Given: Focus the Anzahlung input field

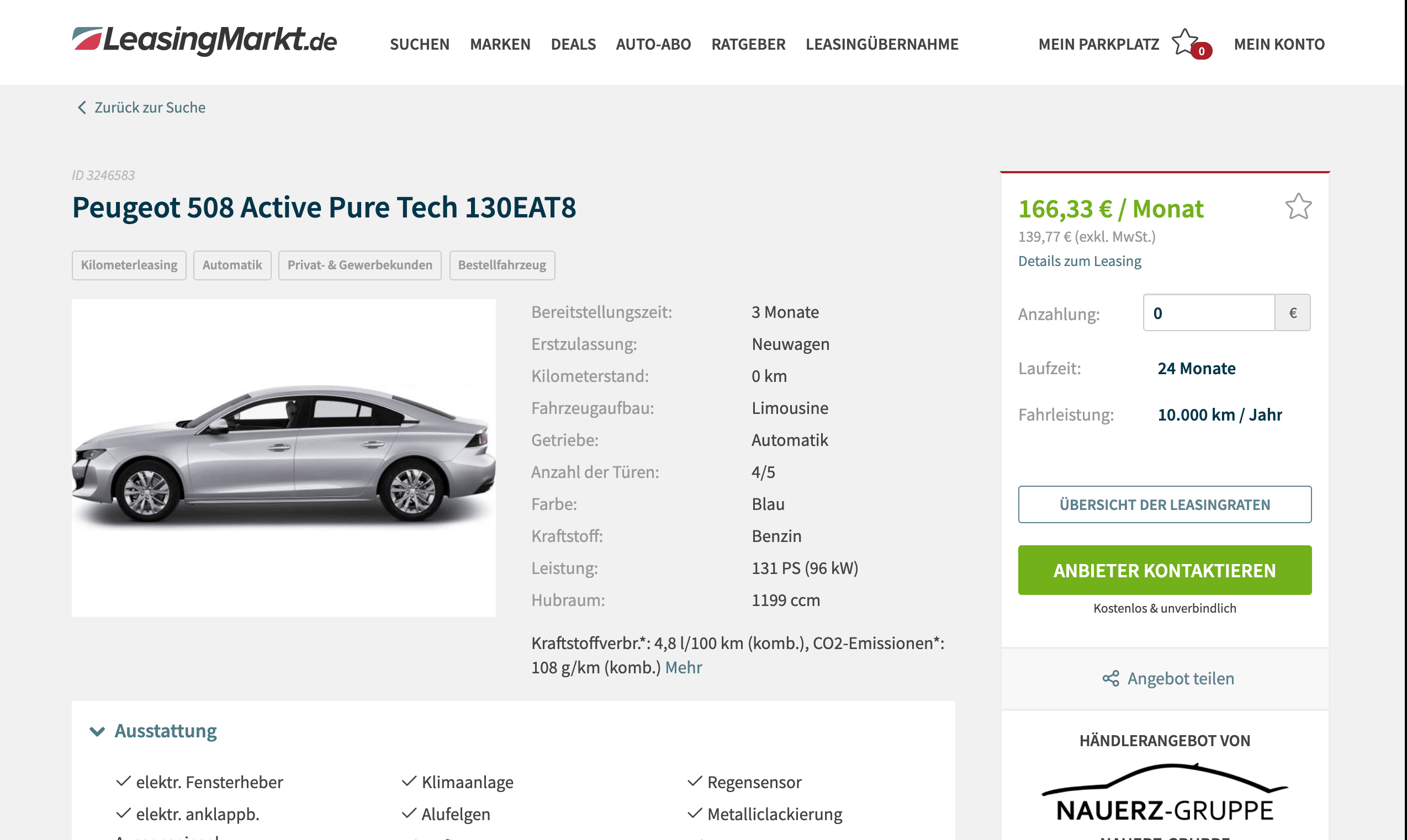Looking at the screenshot, I should point(1208,312).
